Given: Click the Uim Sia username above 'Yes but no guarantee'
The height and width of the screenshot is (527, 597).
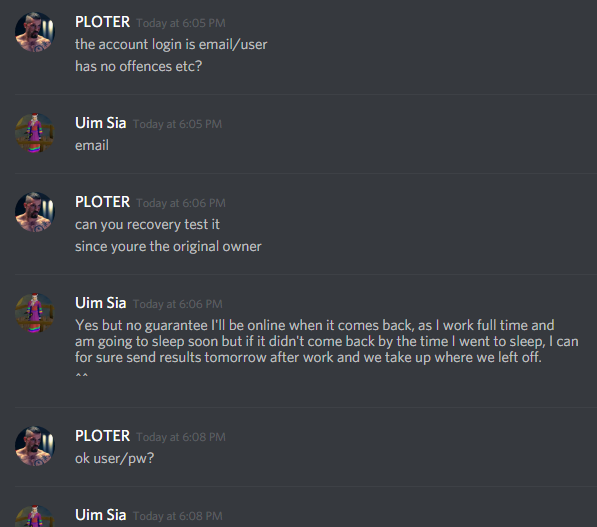Looking at the screenshot, I should 101,303.
